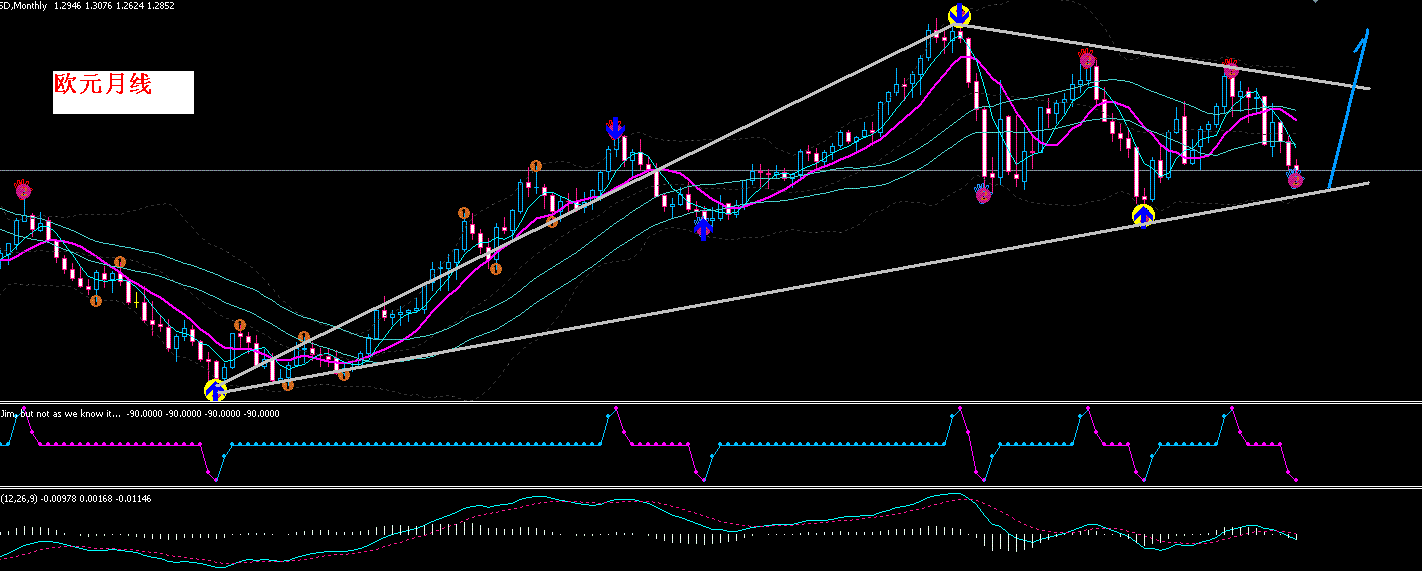Select the pink marker below the crash low after the peak
Viewport: 1422px width, 571px height.
click(x=983, y=194)
